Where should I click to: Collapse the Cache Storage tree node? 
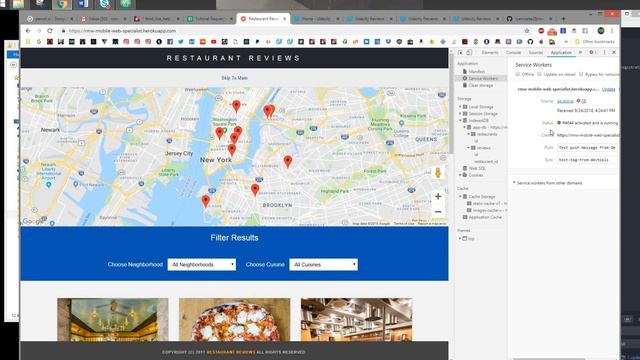(460, 196)
